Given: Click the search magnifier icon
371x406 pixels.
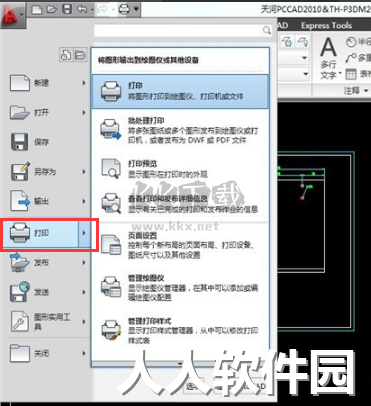Looking at the screenshot, I should (x=267, y=31).
